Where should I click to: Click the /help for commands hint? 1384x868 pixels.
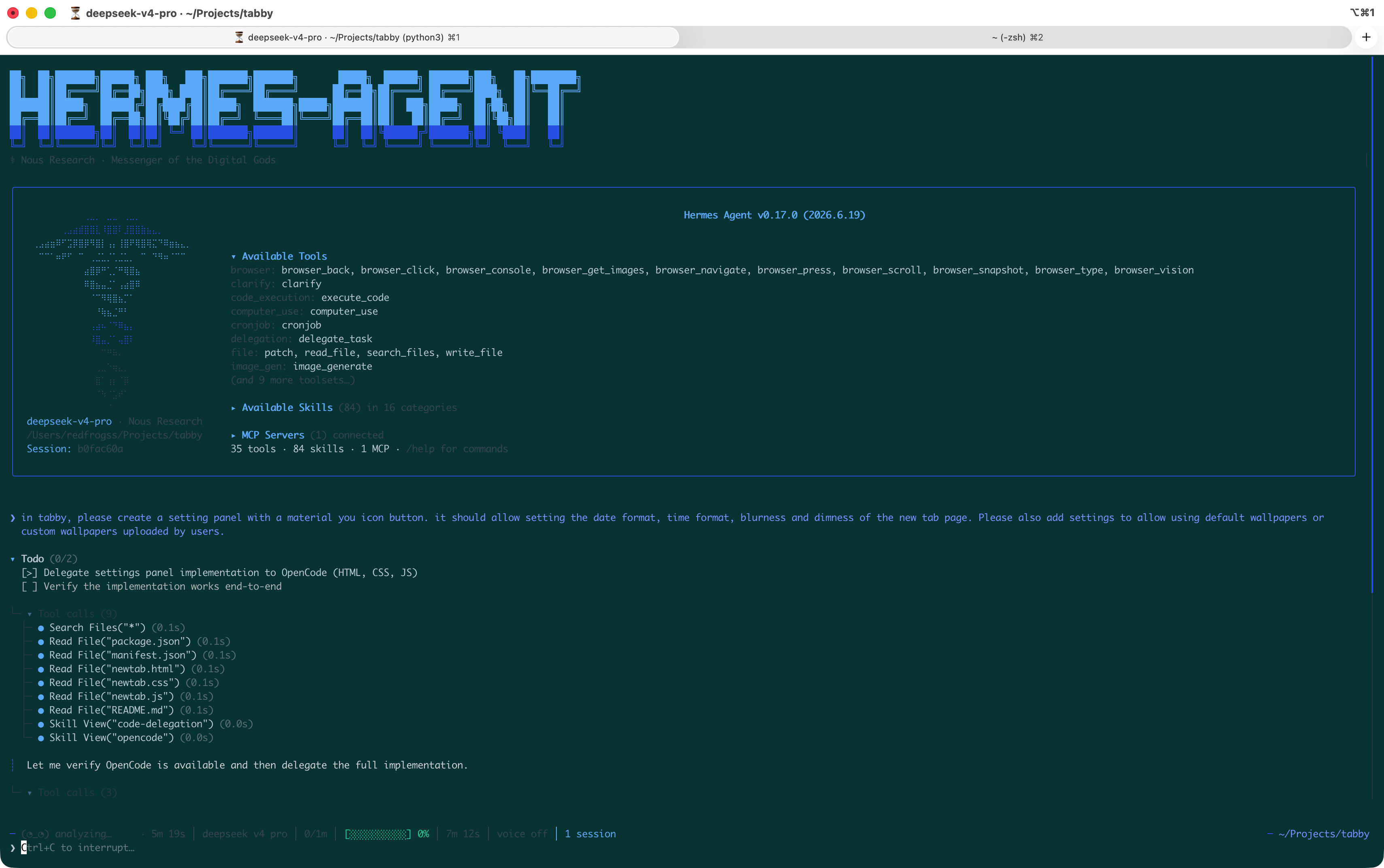pyautogui.click(x=457, y=449)
